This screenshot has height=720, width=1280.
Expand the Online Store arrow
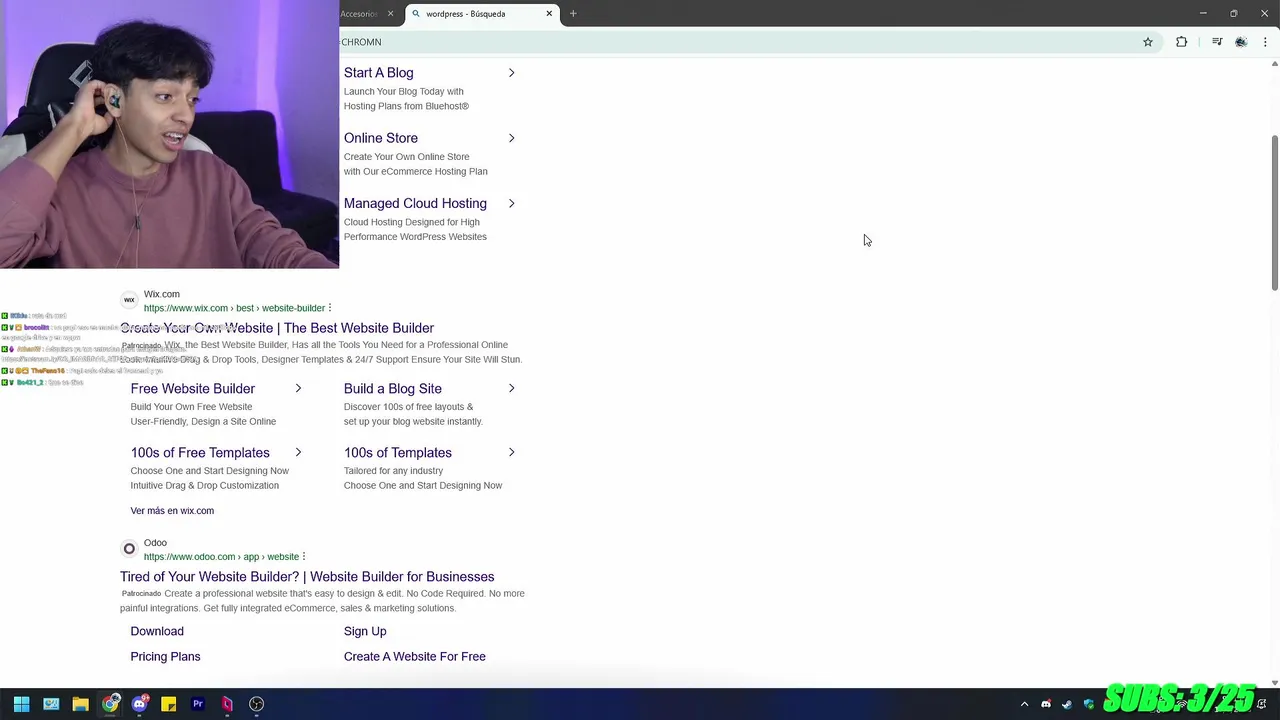pos(511,138)
